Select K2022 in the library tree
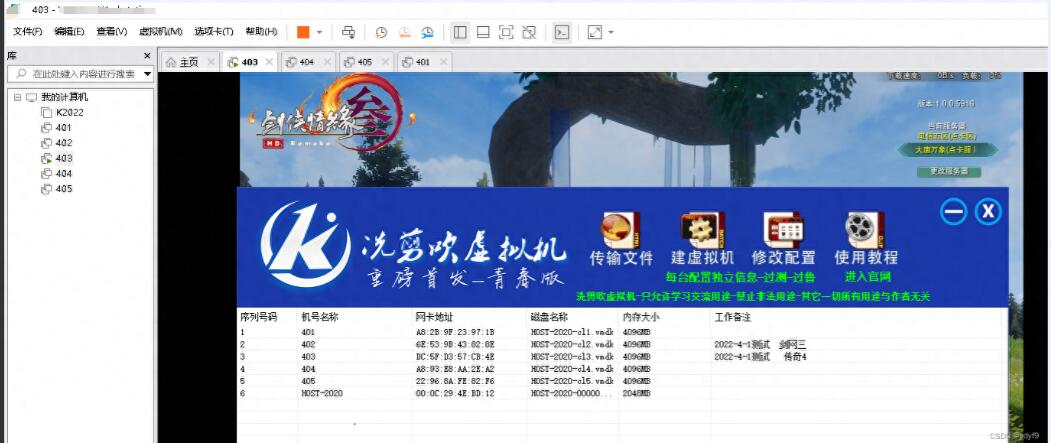 pos(70,113)
